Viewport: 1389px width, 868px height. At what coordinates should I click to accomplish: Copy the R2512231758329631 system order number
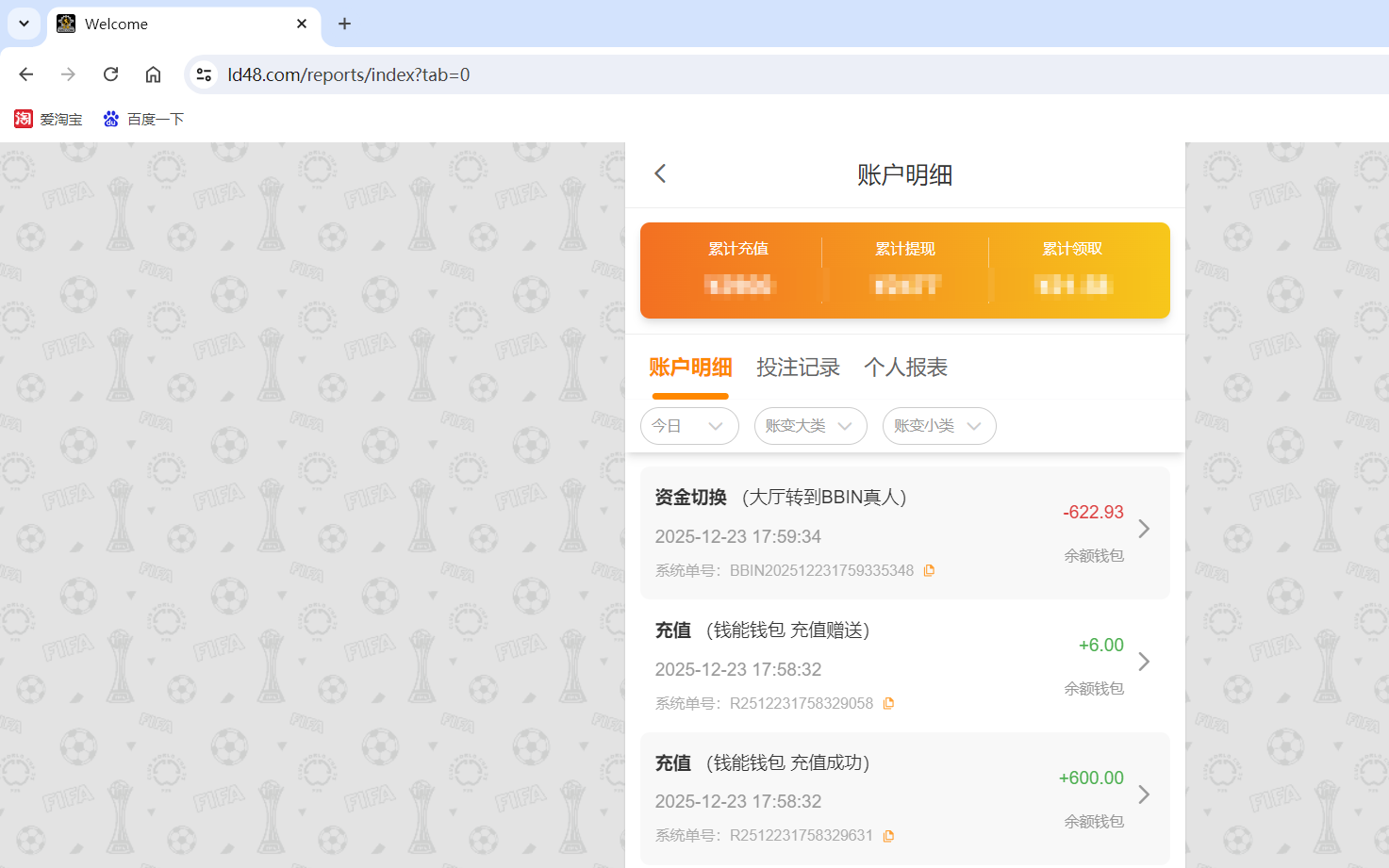pos(887,835)
